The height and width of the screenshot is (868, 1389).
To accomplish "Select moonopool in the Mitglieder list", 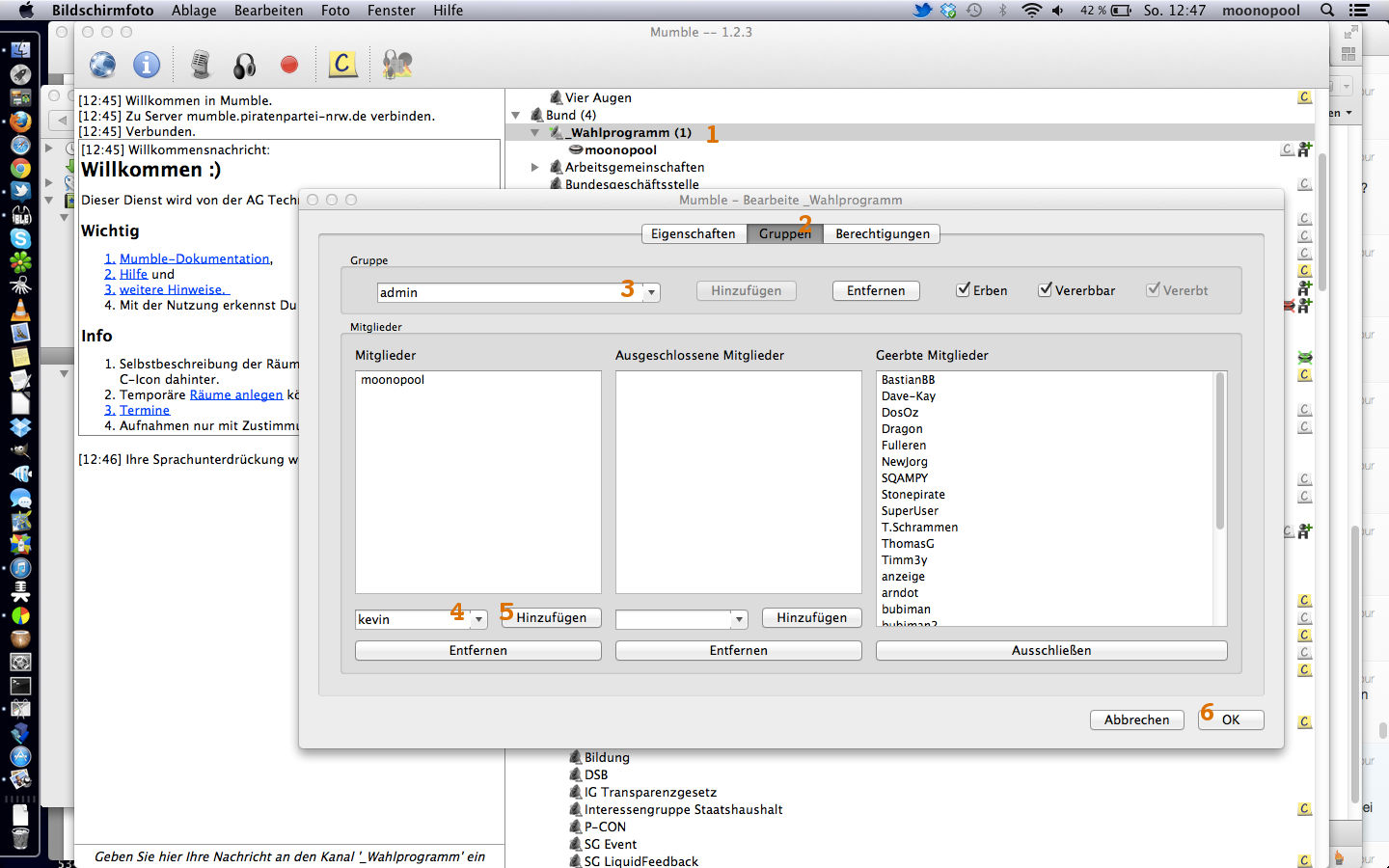I will click(393, 380).
